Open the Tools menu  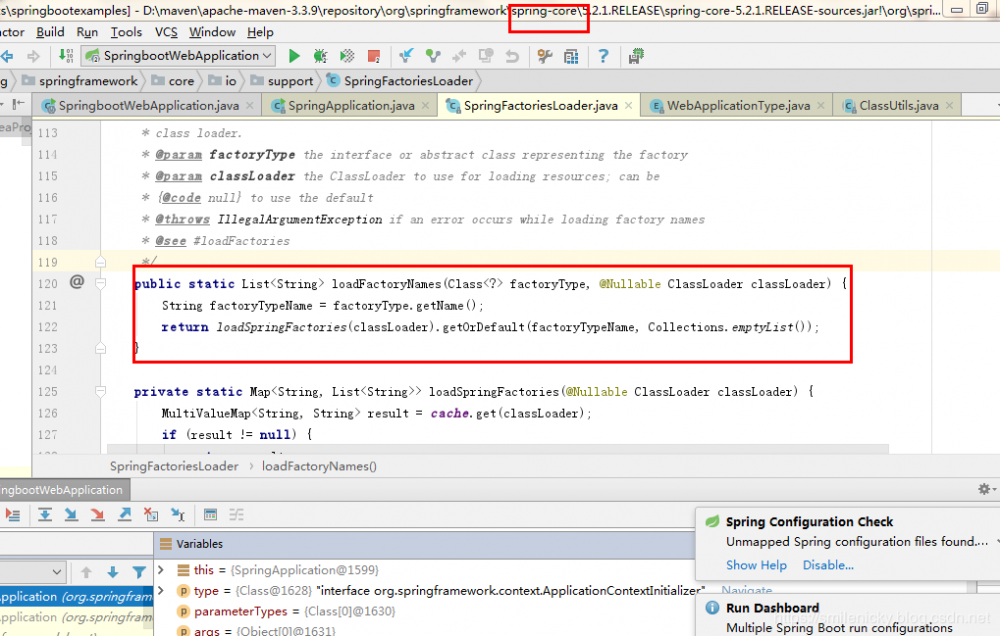(126, 32)
